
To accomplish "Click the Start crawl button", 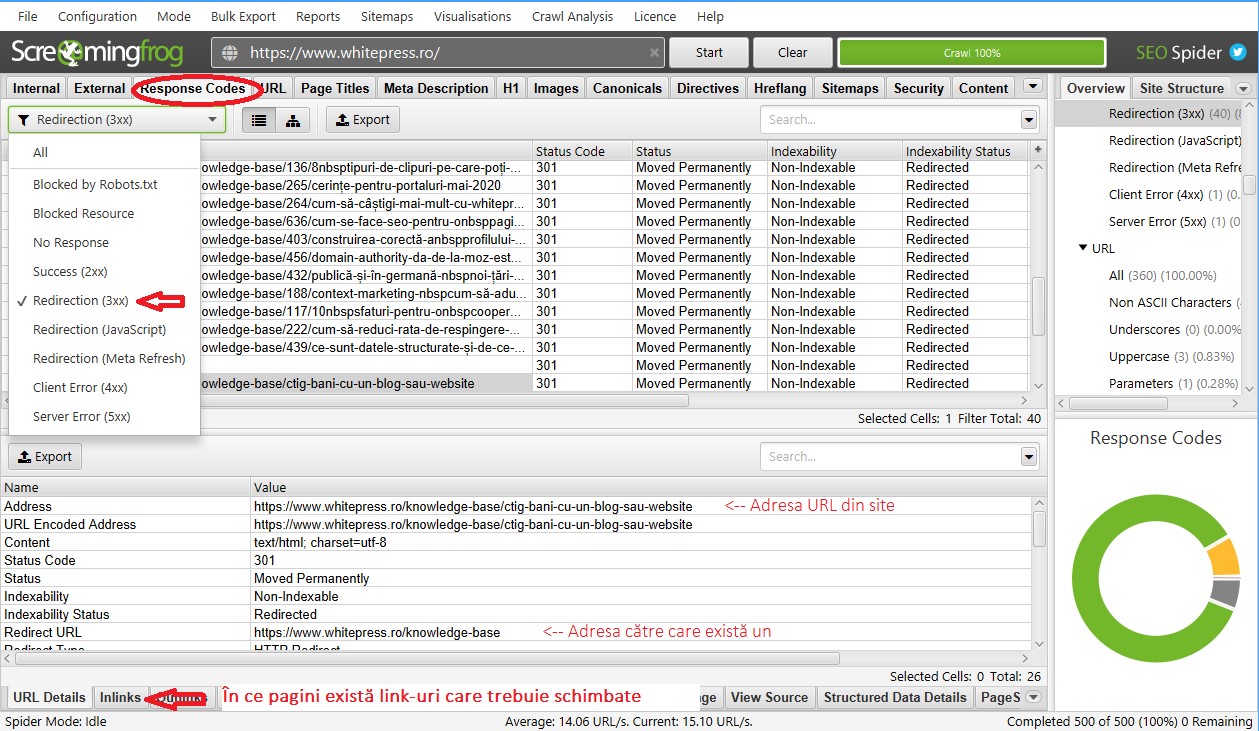I will coord(709,53).
